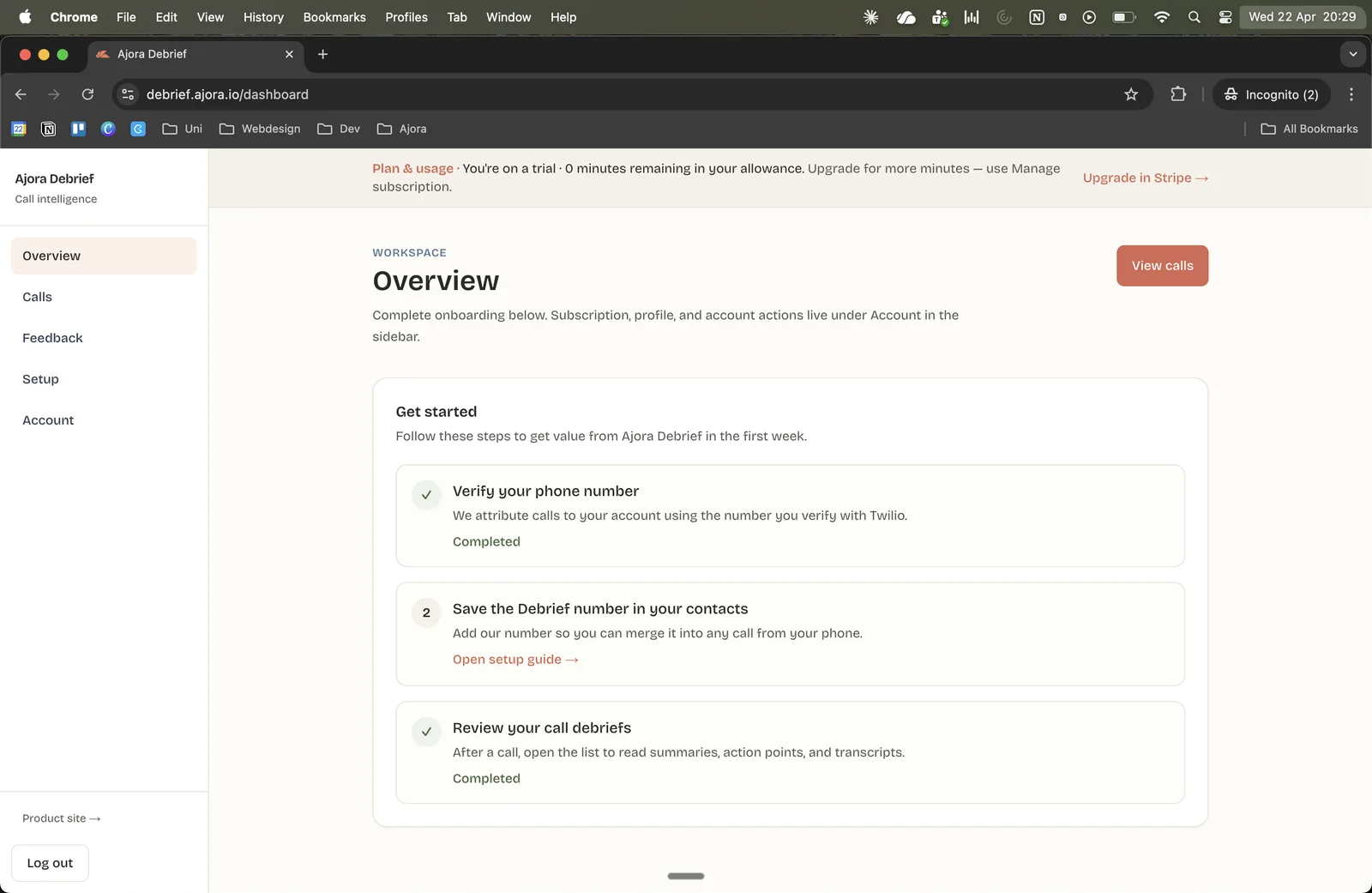
Task: Open the Bookmarks menu in menu bar
Action: point(334,17)
